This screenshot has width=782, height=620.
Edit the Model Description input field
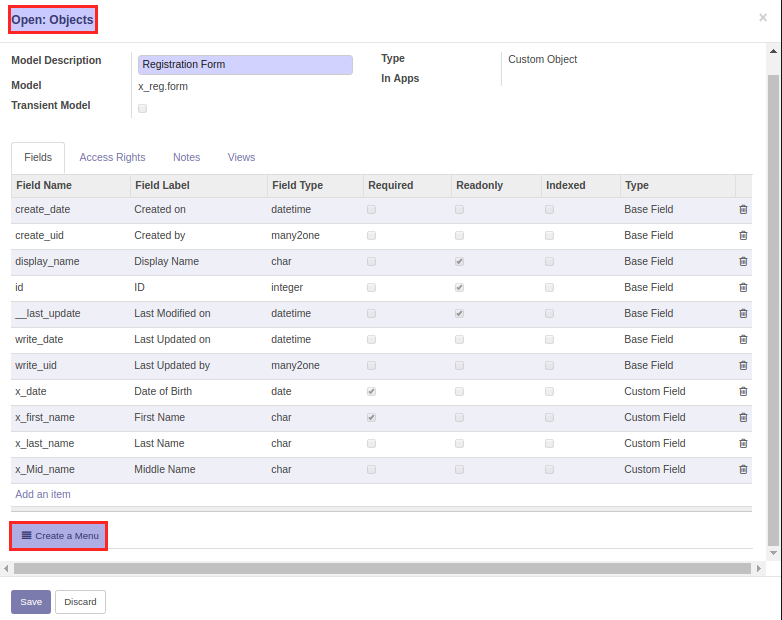(x=245, y=65)
